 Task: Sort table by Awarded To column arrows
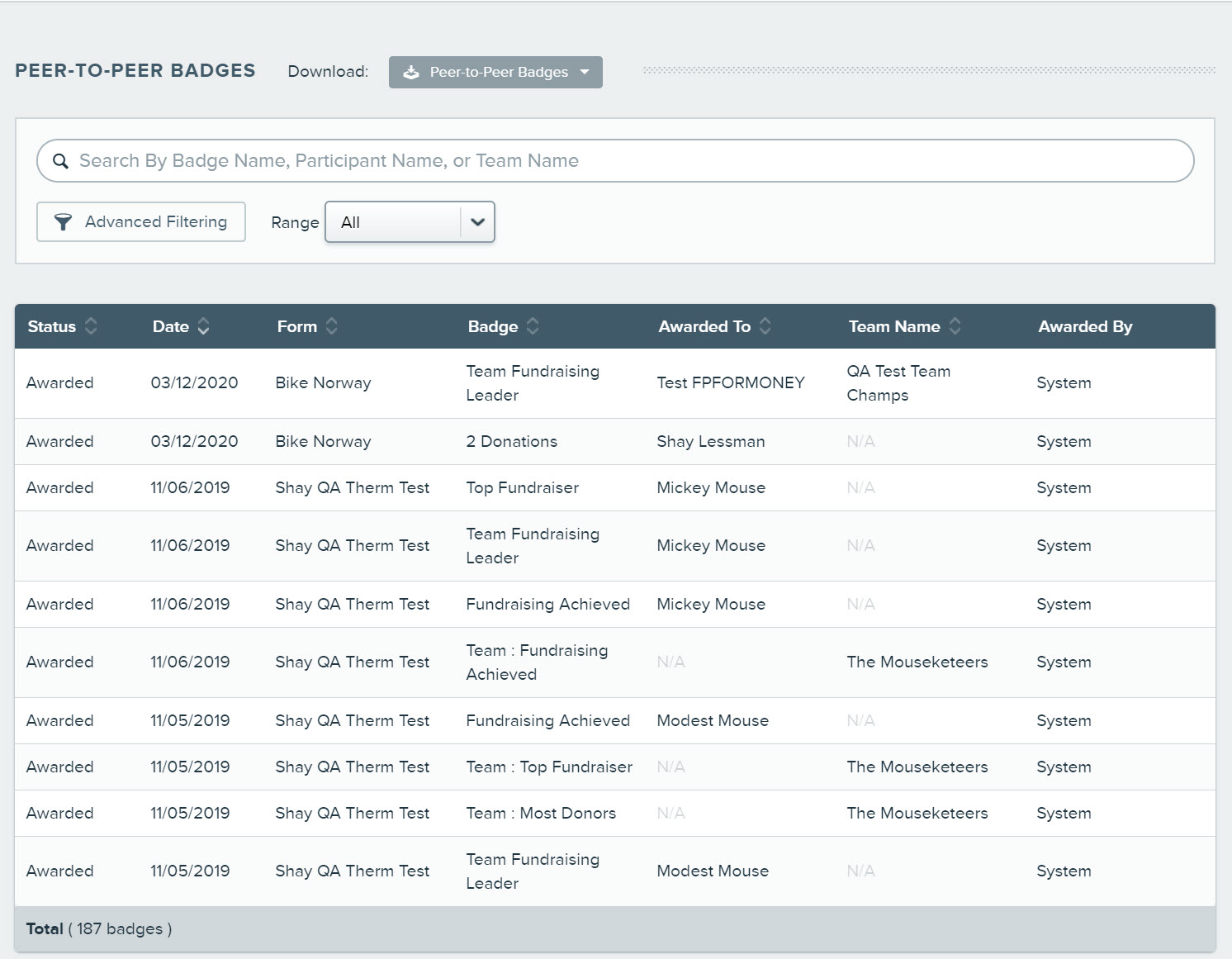pyautogui.click(x=765, y=326)
